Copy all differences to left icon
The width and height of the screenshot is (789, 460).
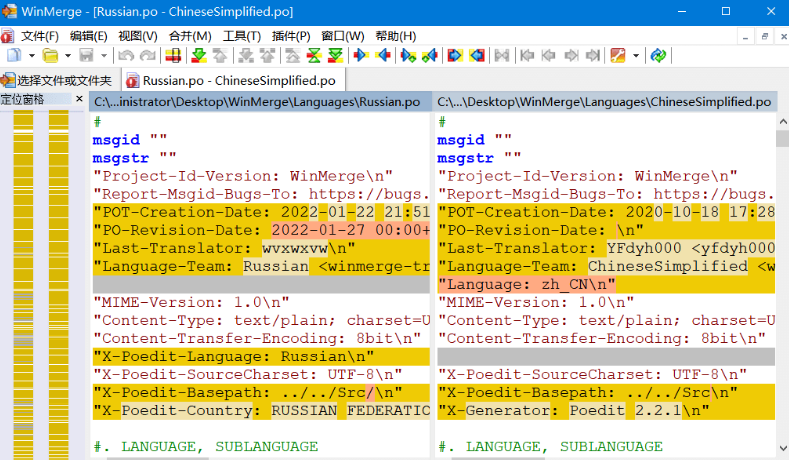pyautogui.click(x=477, y=55)
